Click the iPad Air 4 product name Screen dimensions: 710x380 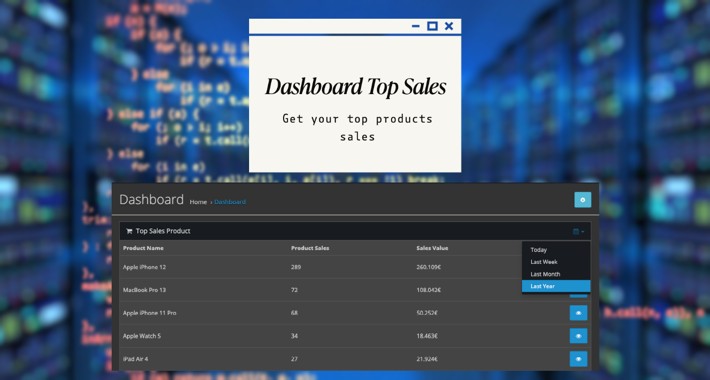(x=135, y=359)
